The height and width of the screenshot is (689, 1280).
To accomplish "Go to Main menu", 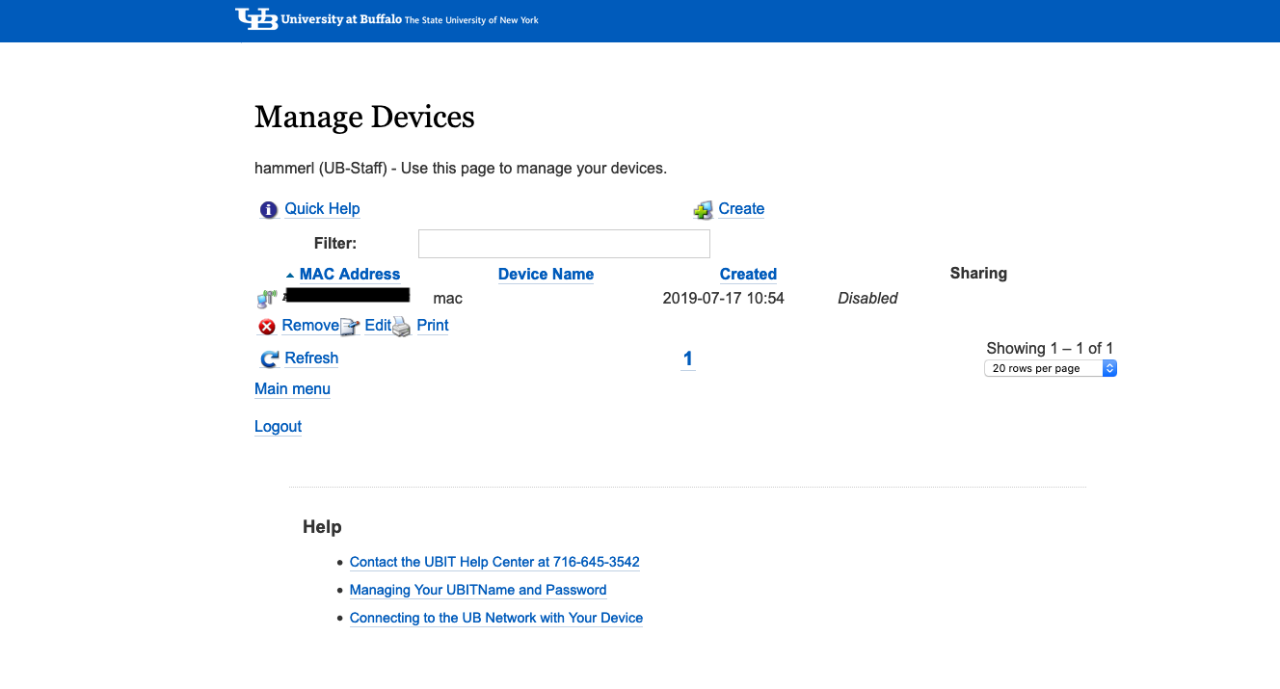I will pyautogui.click(x=292, y=389).
